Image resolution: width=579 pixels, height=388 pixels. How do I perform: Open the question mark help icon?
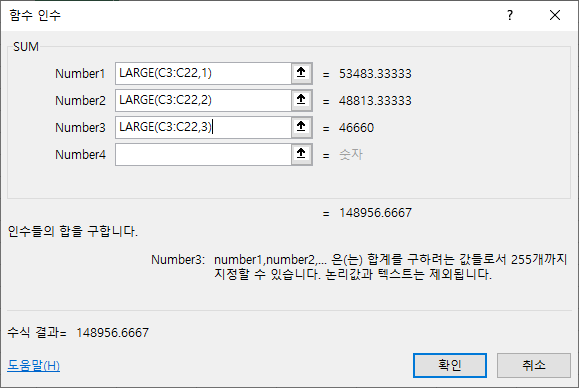510,15
